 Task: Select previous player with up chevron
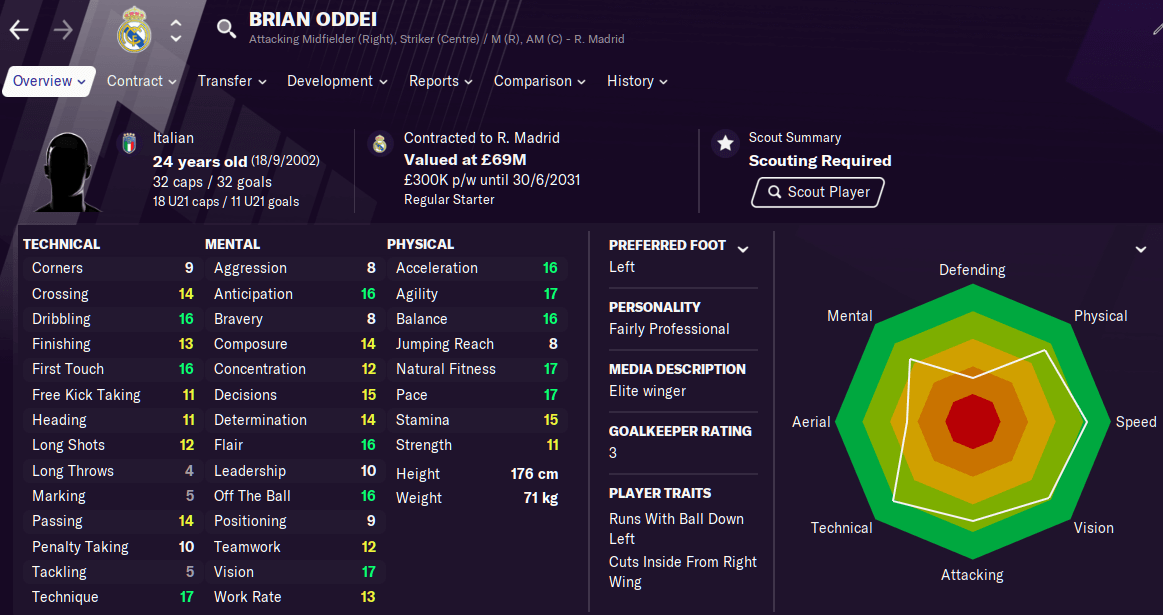click(x=176, y=22)
